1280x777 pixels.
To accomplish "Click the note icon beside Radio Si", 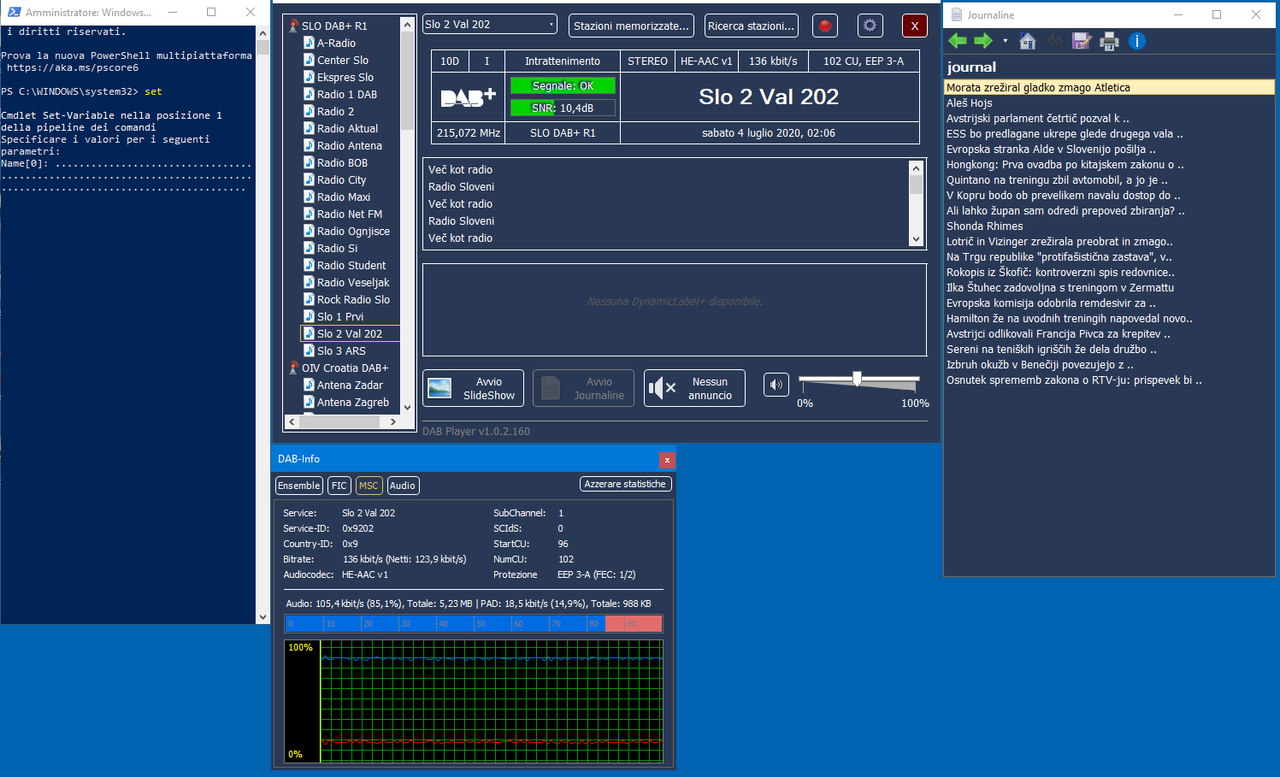I will click(x=309, y=248).
